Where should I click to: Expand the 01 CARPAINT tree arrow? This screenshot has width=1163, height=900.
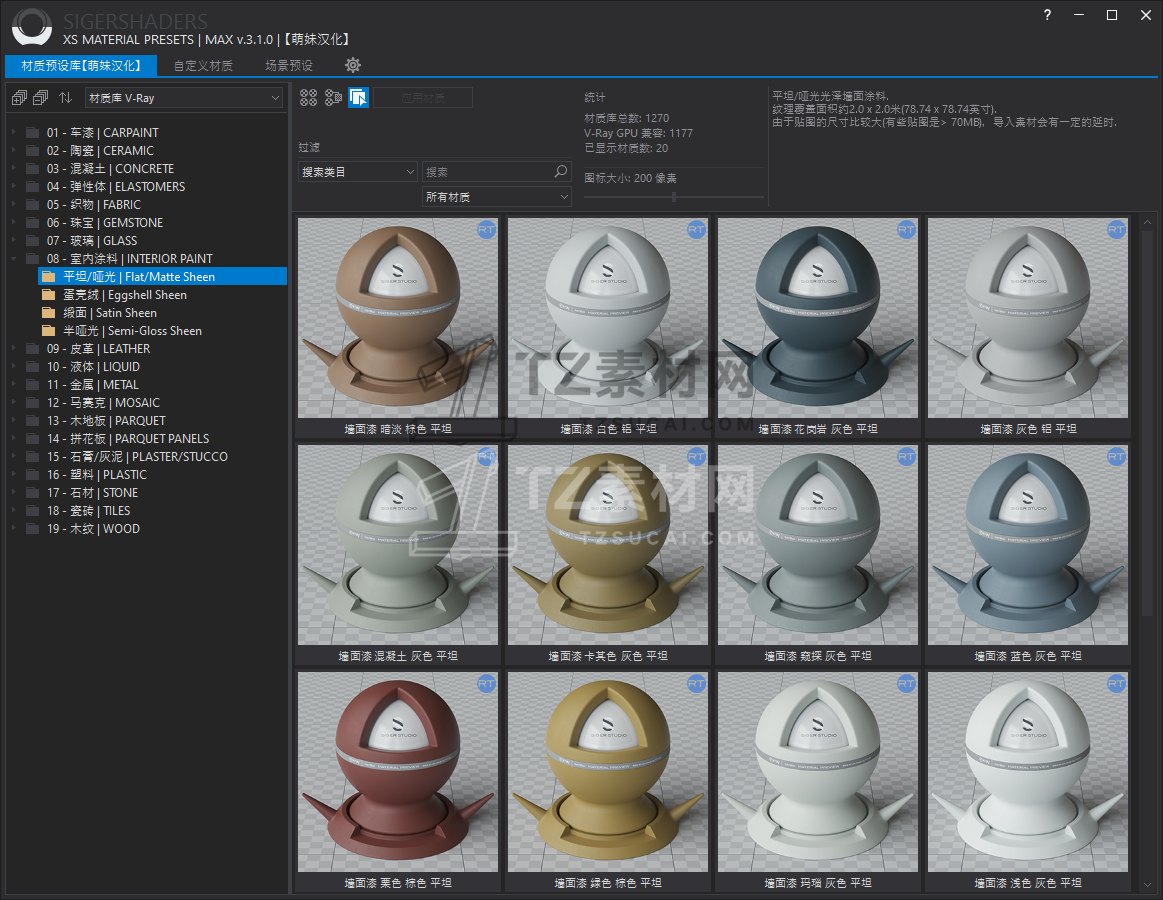click(x=13, y=132)
